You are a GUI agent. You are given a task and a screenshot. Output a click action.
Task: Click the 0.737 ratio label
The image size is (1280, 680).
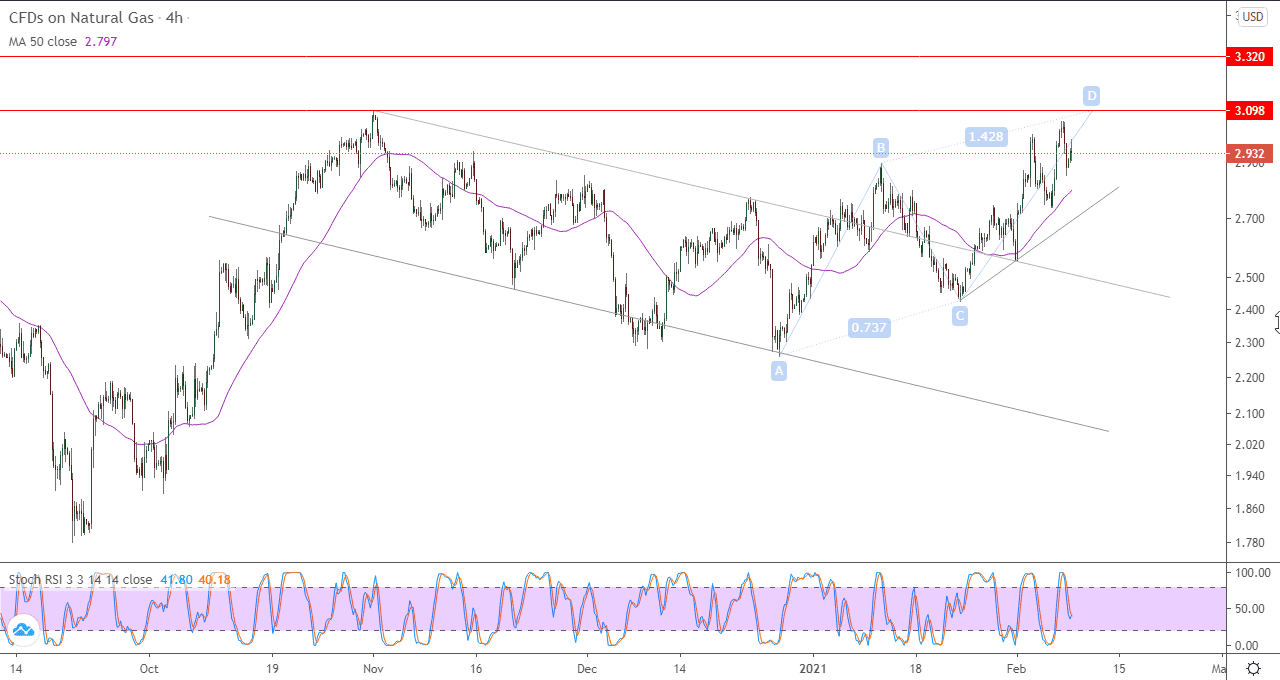[x=868, y=327]
